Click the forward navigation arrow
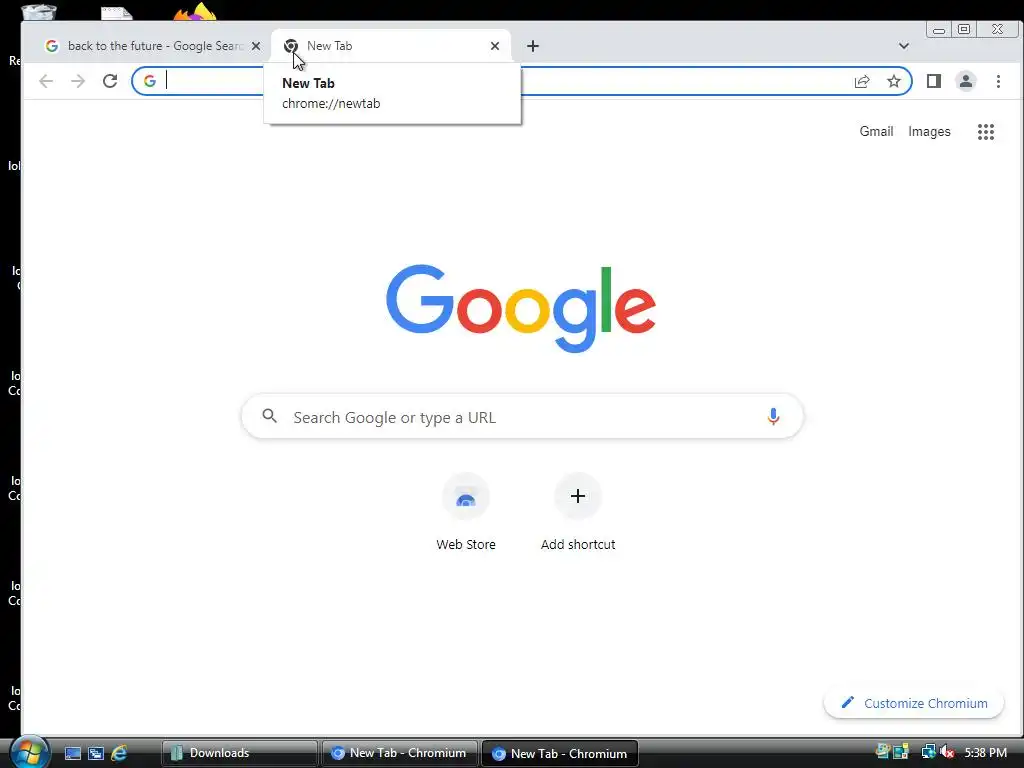This screenshot has height=768, width=1024. (78, 81)
